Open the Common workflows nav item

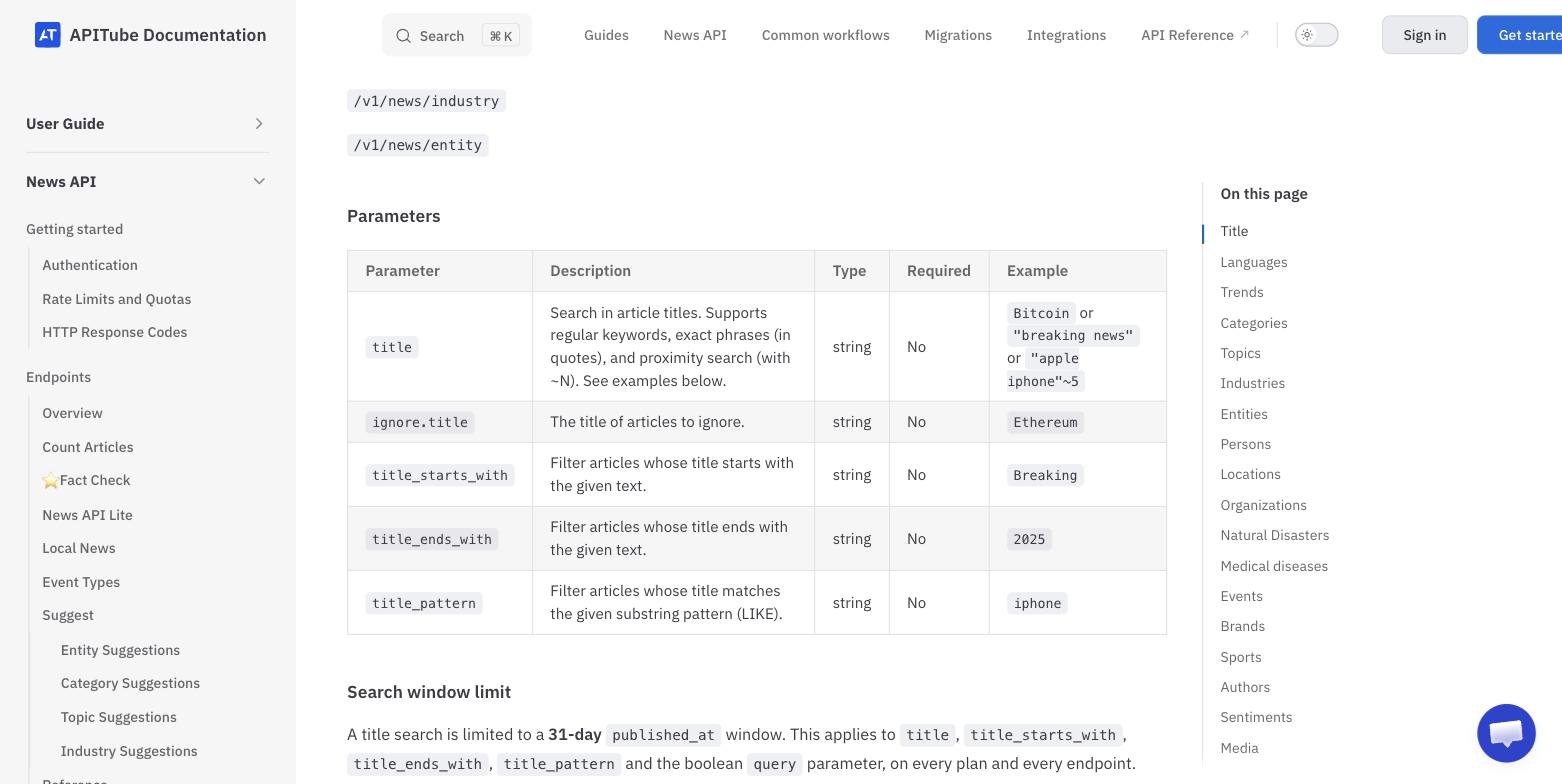(x=826, y=35)
